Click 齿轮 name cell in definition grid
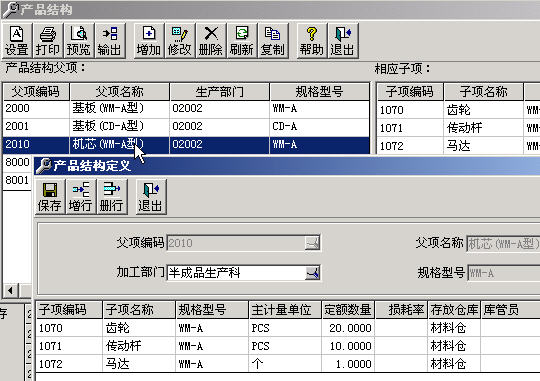The height and width of the screenshot is (381, 540). (139, 328)
